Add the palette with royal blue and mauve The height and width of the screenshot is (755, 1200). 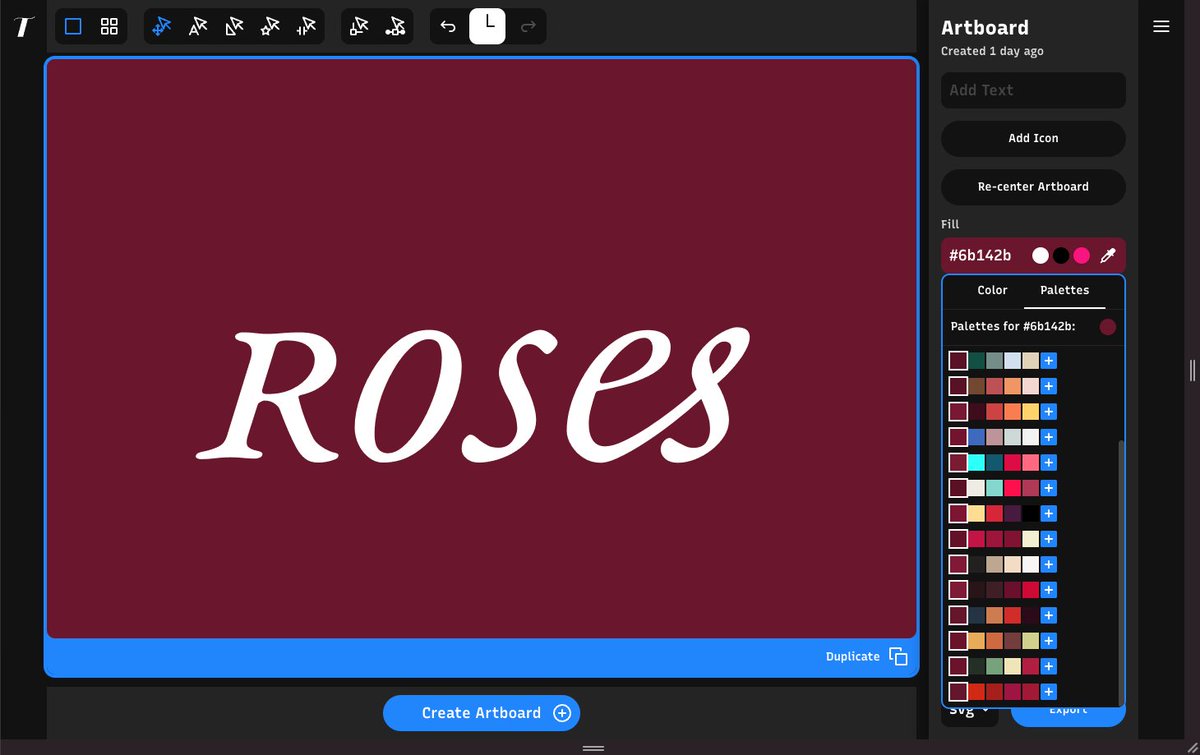(x=1049, y=437)
